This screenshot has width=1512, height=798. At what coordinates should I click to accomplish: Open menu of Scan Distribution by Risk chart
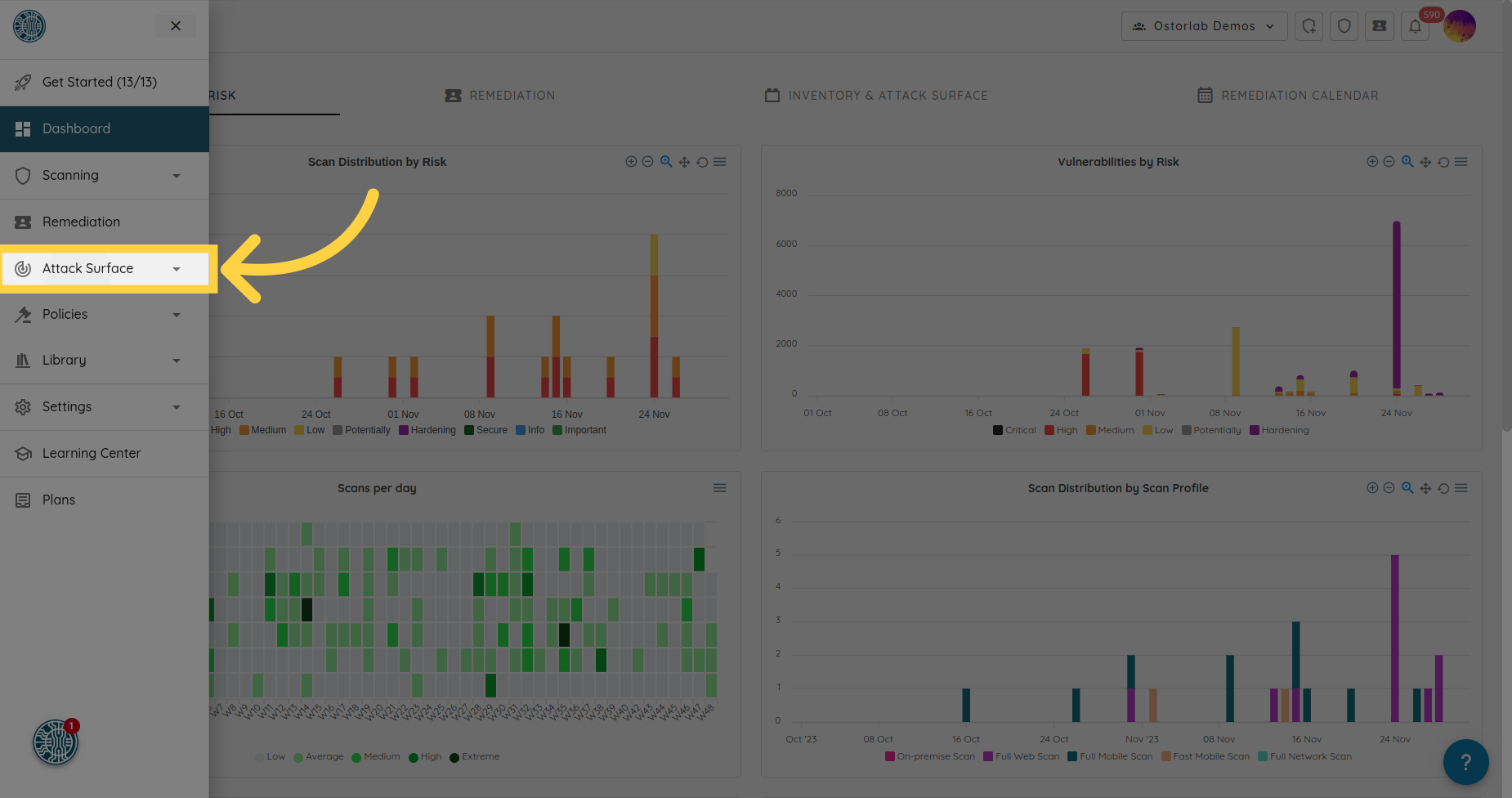tap(720, 162)
